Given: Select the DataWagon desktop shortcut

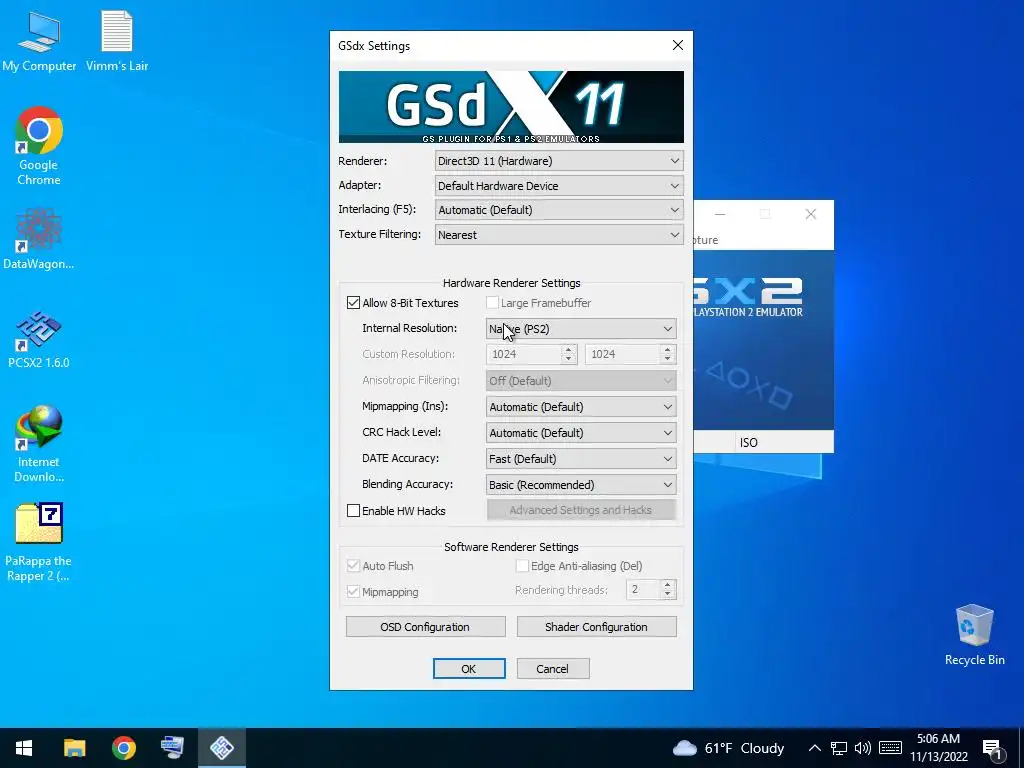Looking at the screenshot, I should 39,239.
